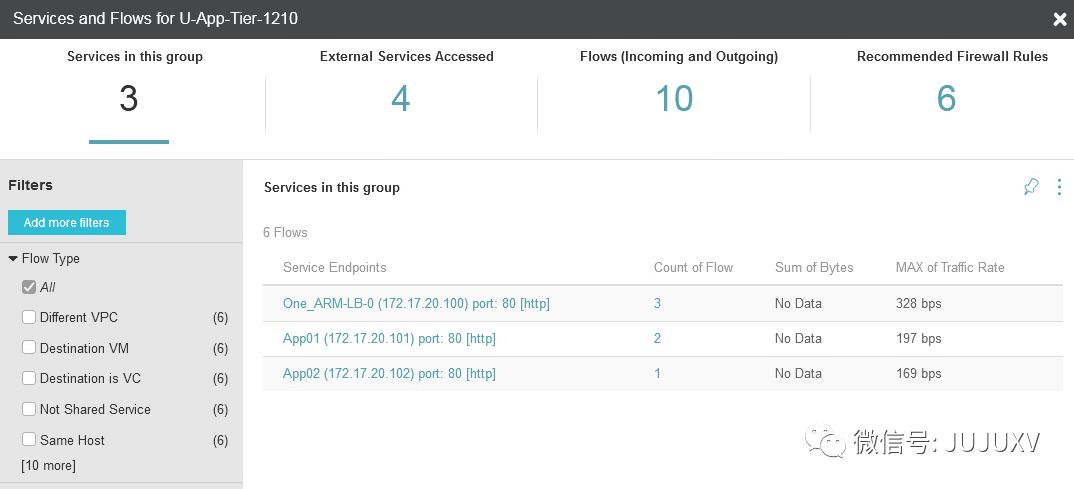Click the flow count for App02
The width and height of the screenshot is (1074, 489).
pyautogui.click(x=657, y=373)
